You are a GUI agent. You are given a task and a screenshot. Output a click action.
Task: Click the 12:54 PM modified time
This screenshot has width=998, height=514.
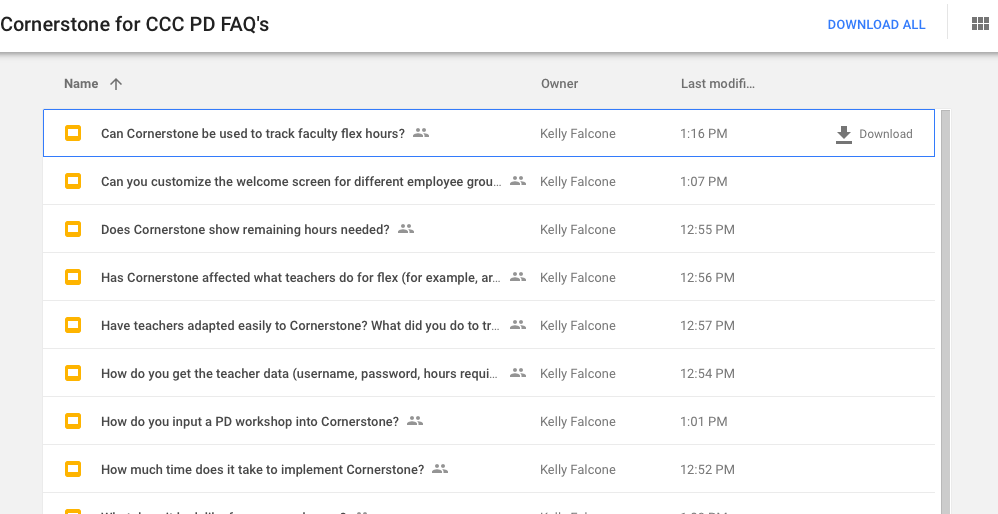coord(708,373)
